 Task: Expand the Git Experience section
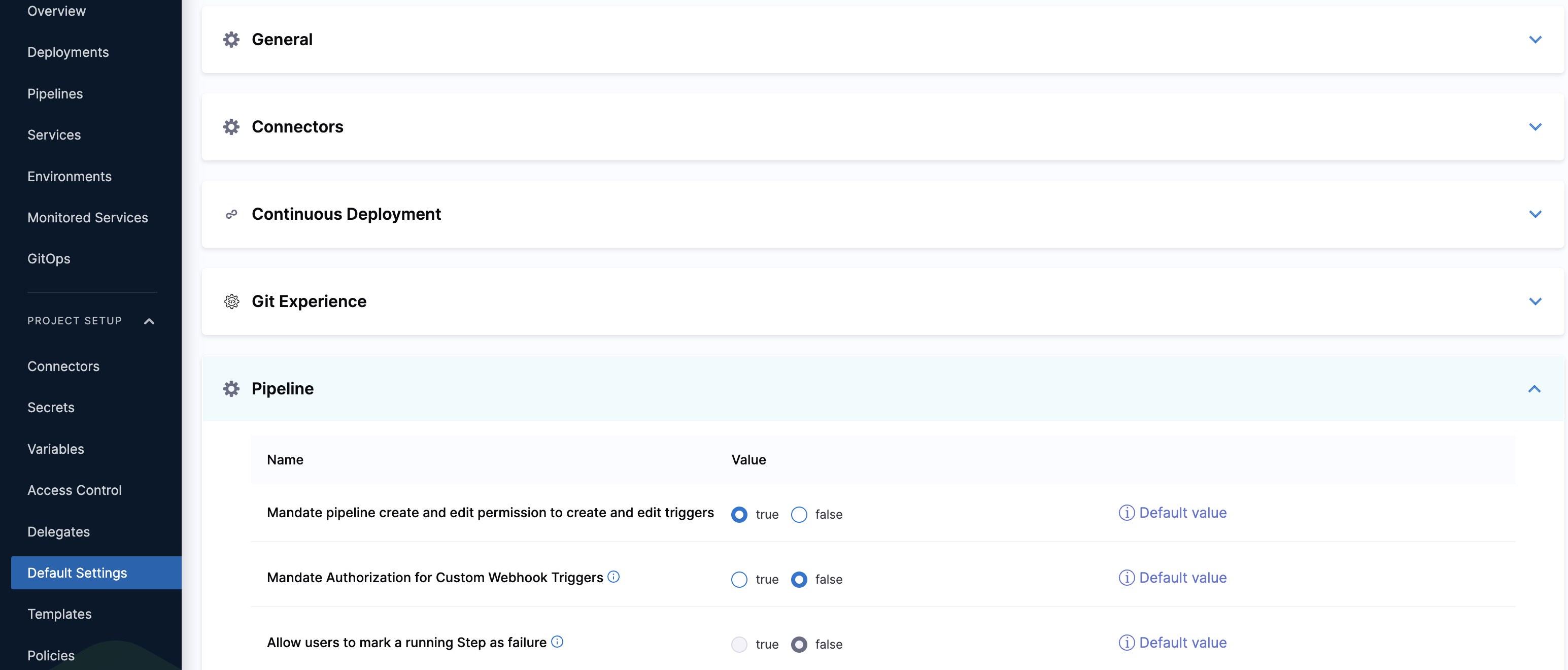point(1535,301)
